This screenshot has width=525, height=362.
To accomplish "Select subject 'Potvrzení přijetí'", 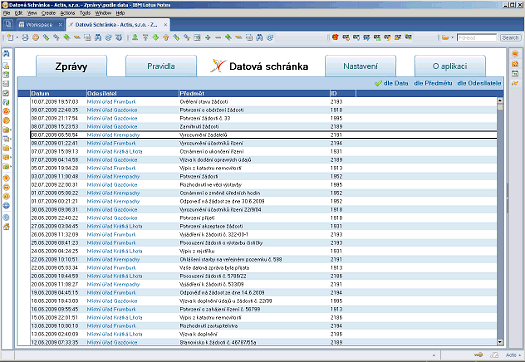I will tap(197, 218).
